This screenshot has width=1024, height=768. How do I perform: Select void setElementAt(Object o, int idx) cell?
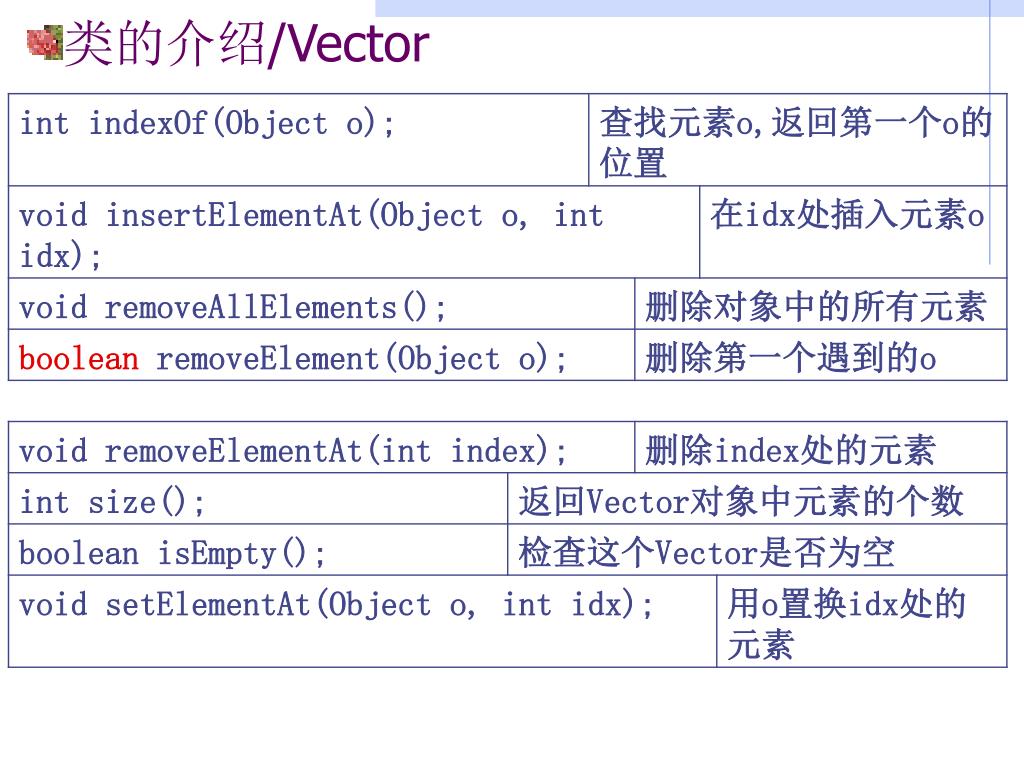pos(362,622)
